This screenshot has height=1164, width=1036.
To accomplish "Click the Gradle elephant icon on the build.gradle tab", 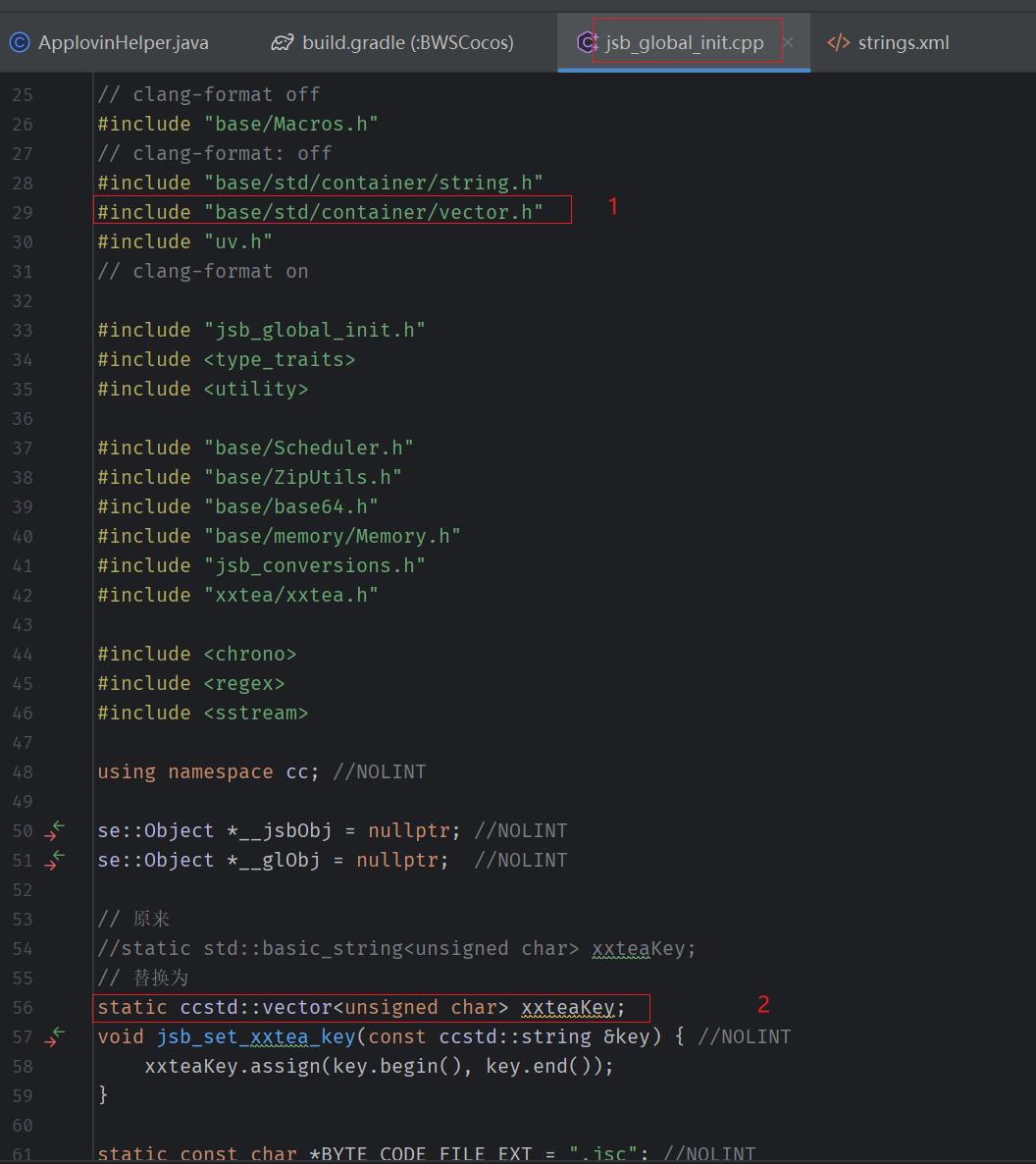I will tap(282, 42).
